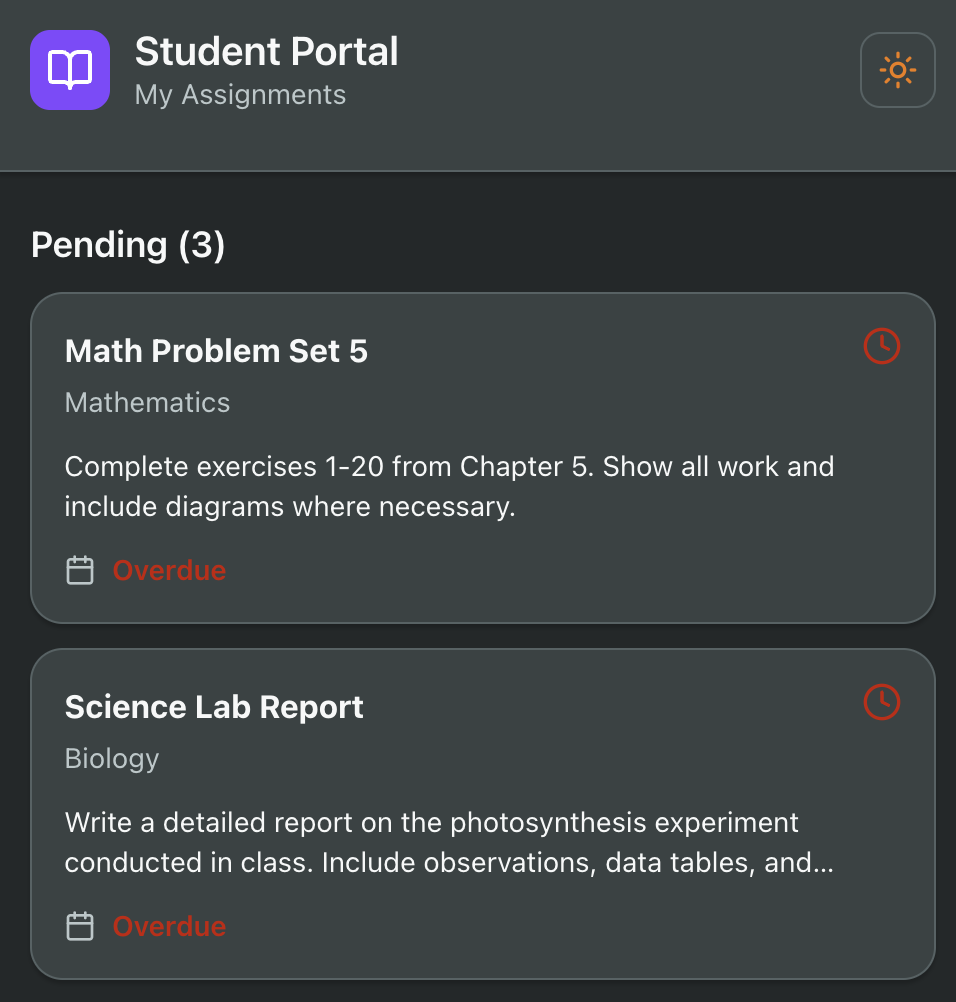Click the 'Write a detailed report' description line
Screen dimensions: 956x1002
[x=432, y=823]
